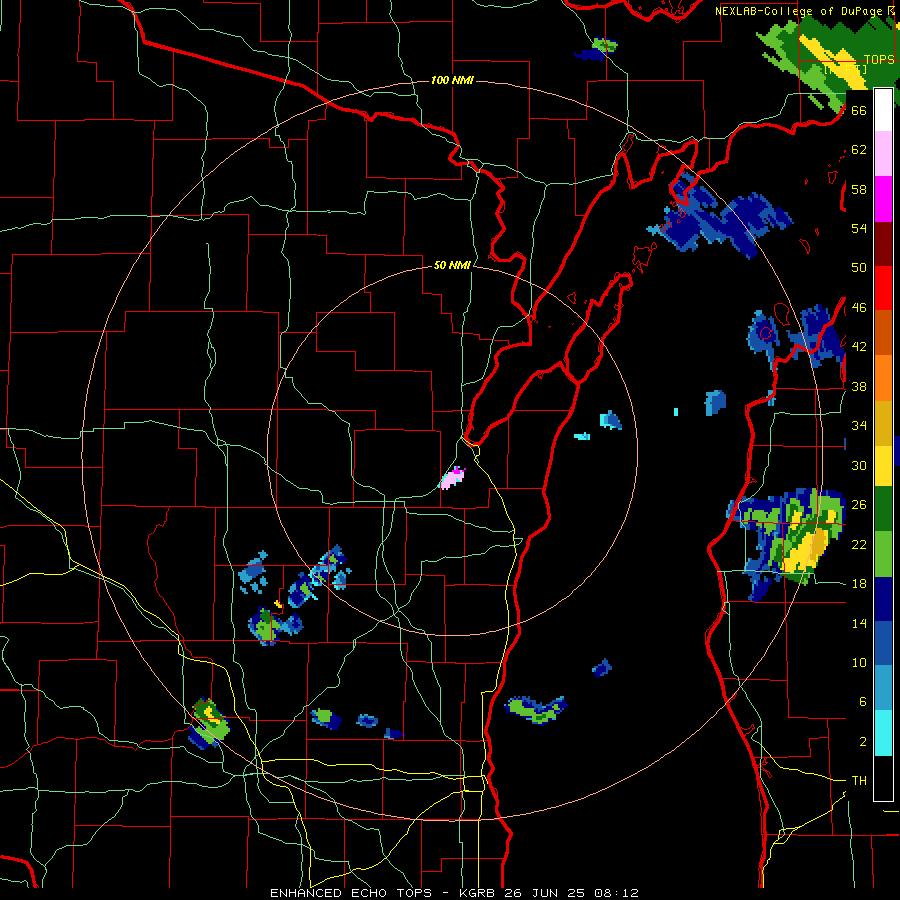The height and width of the screenshot is (900, 900).
Task: Click the legend value '14'
Action: click(x=859, y=623)
